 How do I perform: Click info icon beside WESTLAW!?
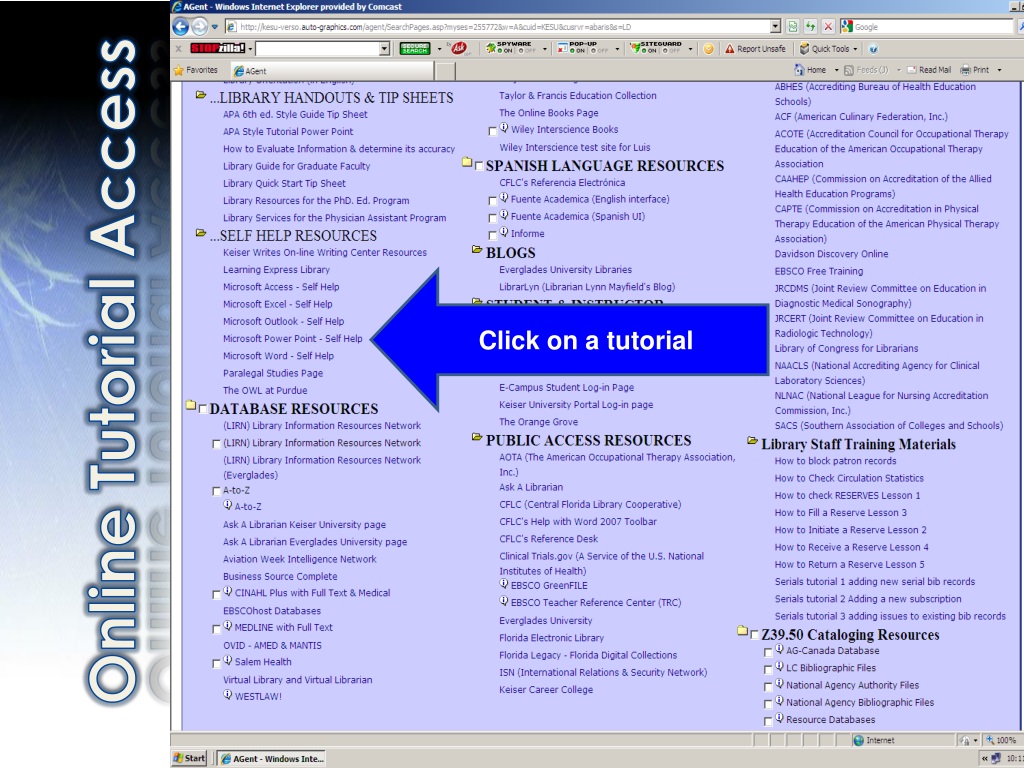coord(227,694)
